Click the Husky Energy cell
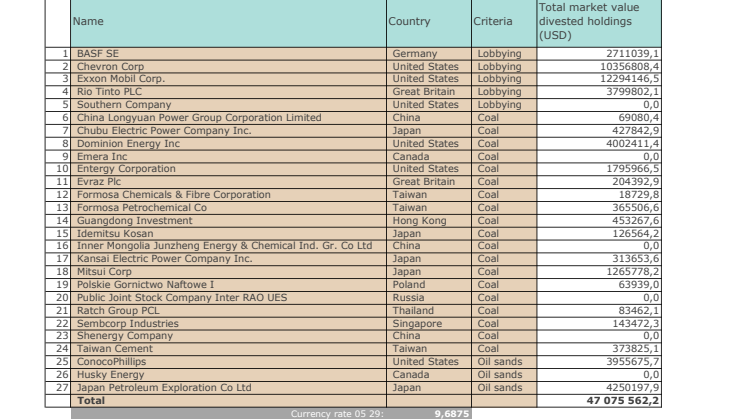The height and width of the screenshot is (419, 746). (228, 375)
